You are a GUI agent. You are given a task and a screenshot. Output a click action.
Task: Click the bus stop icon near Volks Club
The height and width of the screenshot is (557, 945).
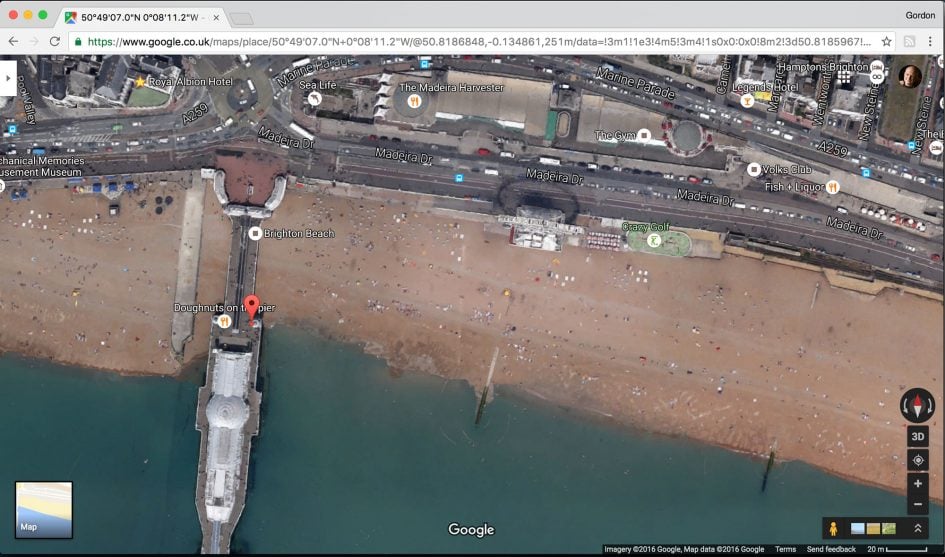(866, 173)
